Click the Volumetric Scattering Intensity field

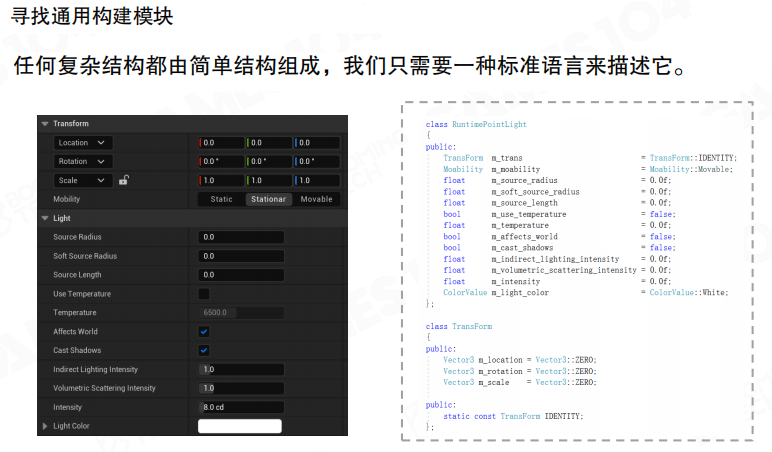tap(241, 388)
